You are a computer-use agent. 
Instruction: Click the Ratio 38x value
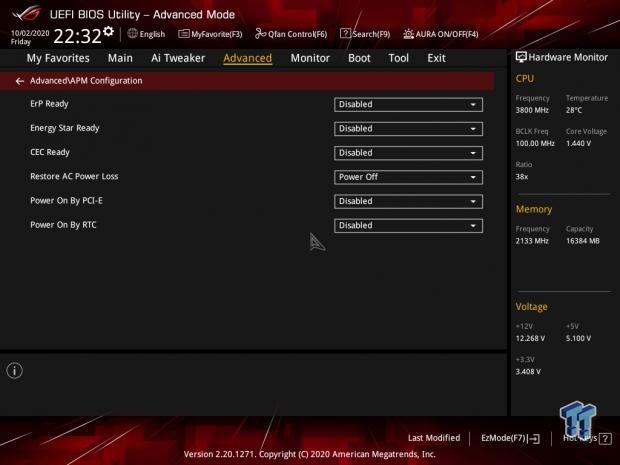point(522,177)
